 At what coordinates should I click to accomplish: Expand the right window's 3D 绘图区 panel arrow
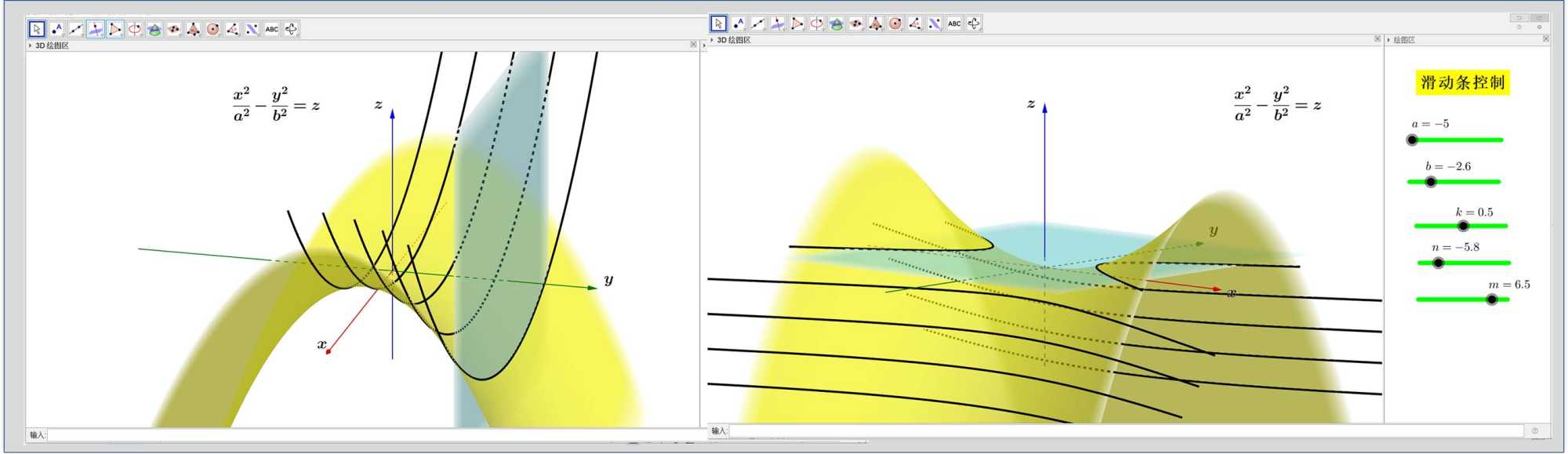pos(712,40)
